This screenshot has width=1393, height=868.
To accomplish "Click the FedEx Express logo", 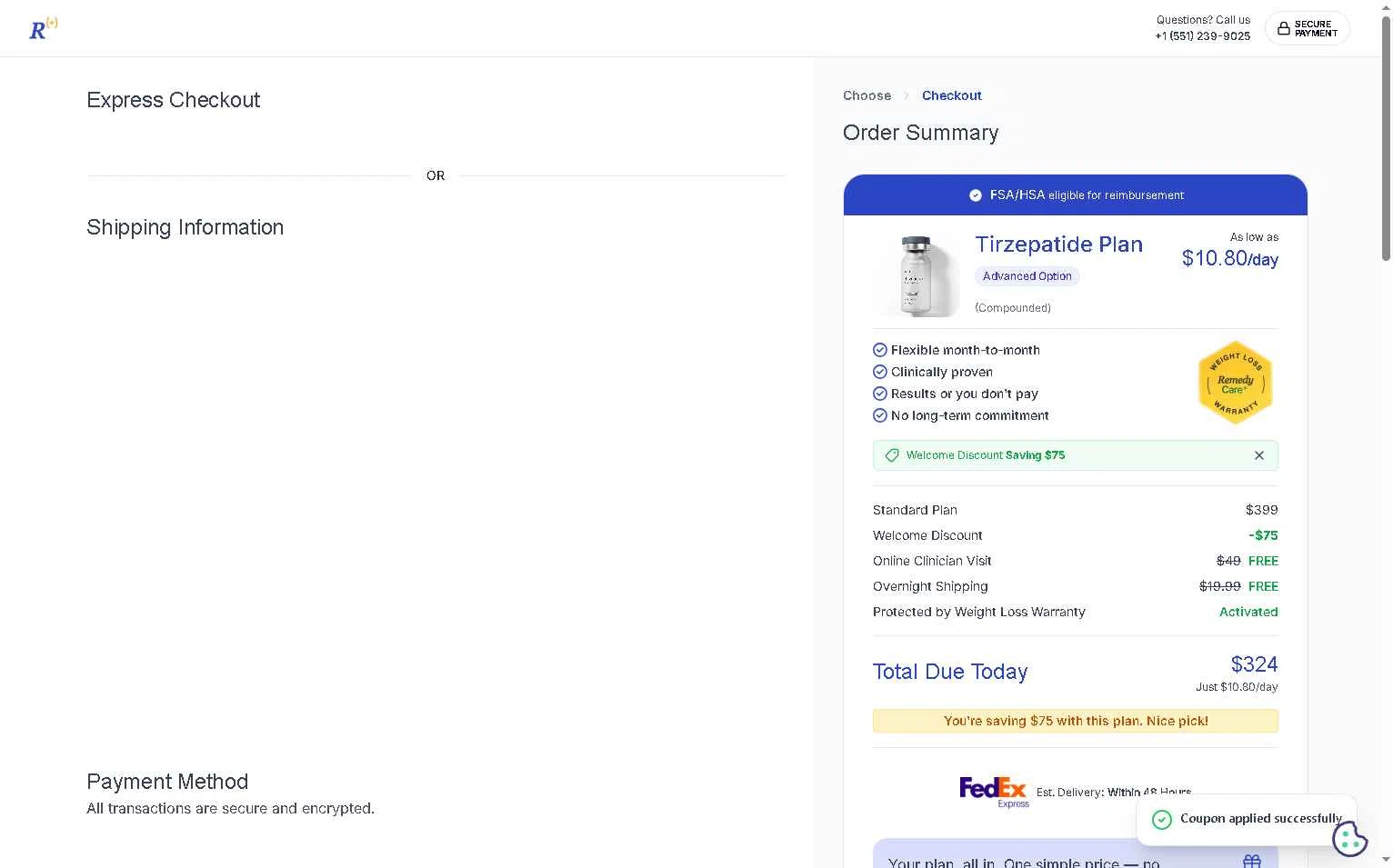I will 994,792.
